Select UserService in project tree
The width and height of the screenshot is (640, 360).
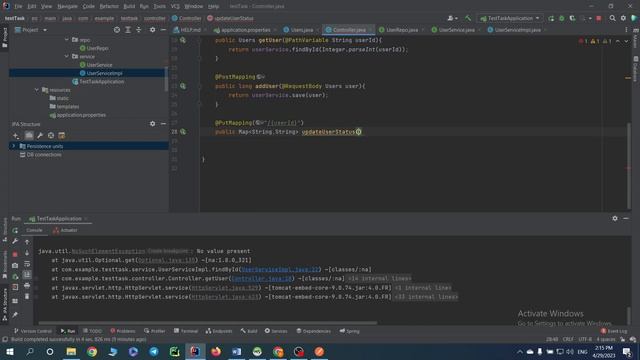[x=99, y=65]
